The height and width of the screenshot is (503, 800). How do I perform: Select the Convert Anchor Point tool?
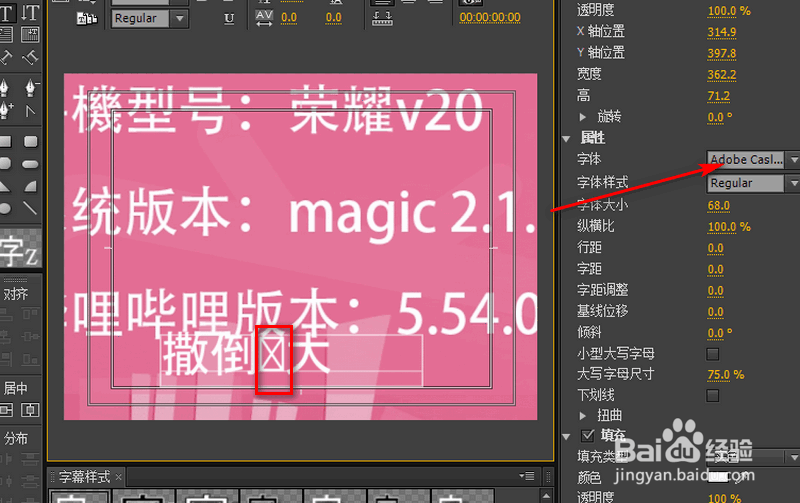pos(31,111)
